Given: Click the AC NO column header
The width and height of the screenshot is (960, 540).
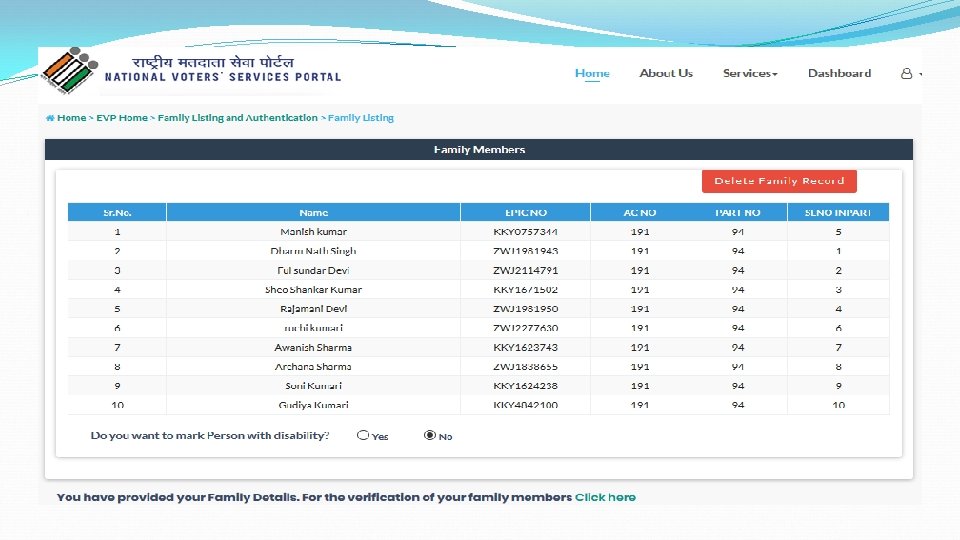Looking at the screenshot, I should coord(639,212).
